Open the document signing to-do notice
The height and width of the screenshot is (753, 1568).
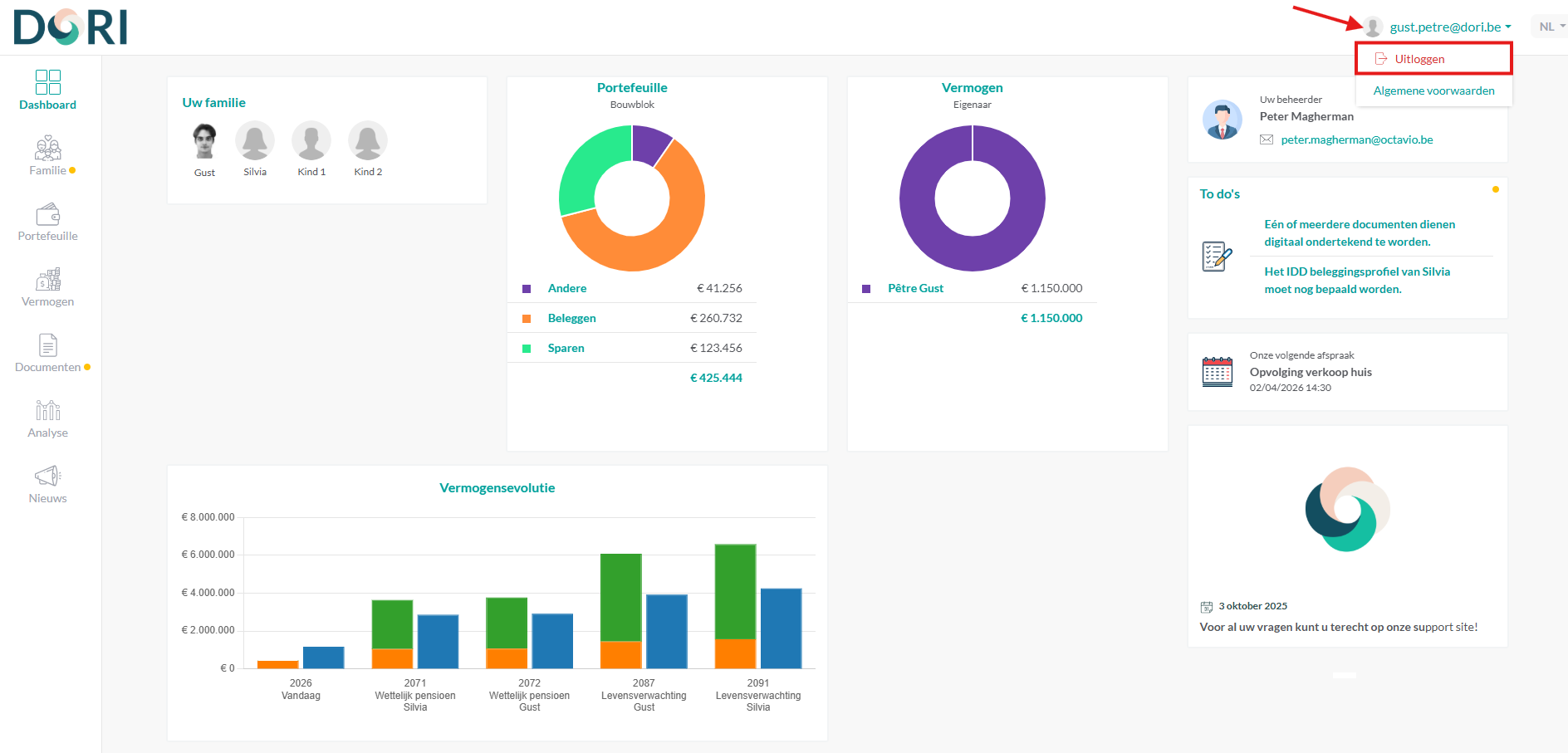[1359, 233]
